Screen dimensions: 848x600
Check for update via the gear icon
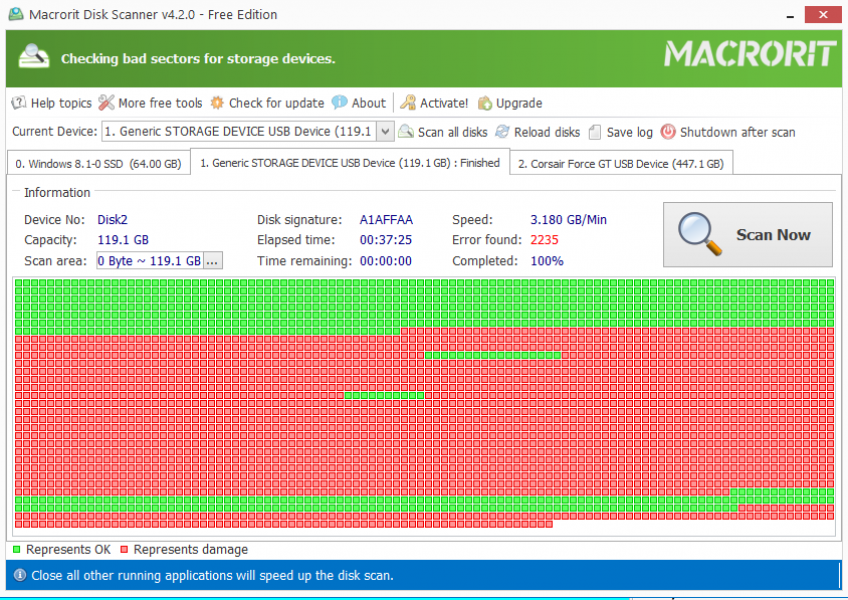pyautogui.click(x=217, y=103)
